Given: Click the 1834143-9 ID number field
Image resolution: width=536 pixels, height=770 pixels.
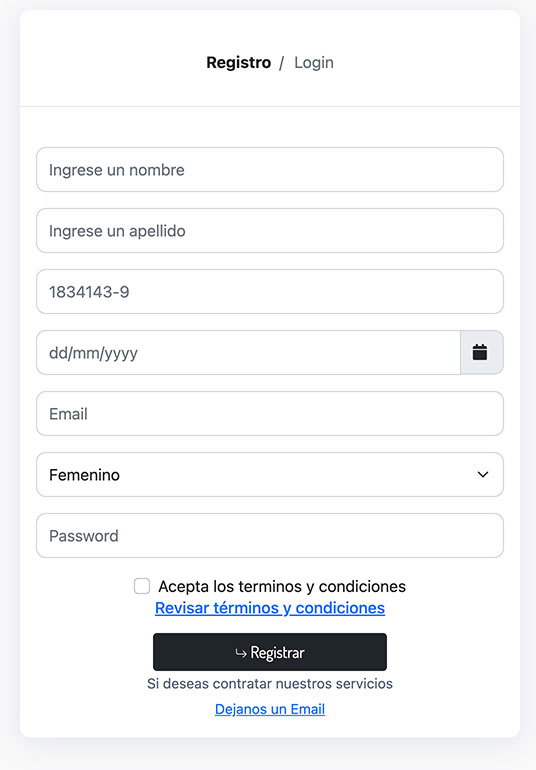Looking at the screenshot, I should 270,291.
